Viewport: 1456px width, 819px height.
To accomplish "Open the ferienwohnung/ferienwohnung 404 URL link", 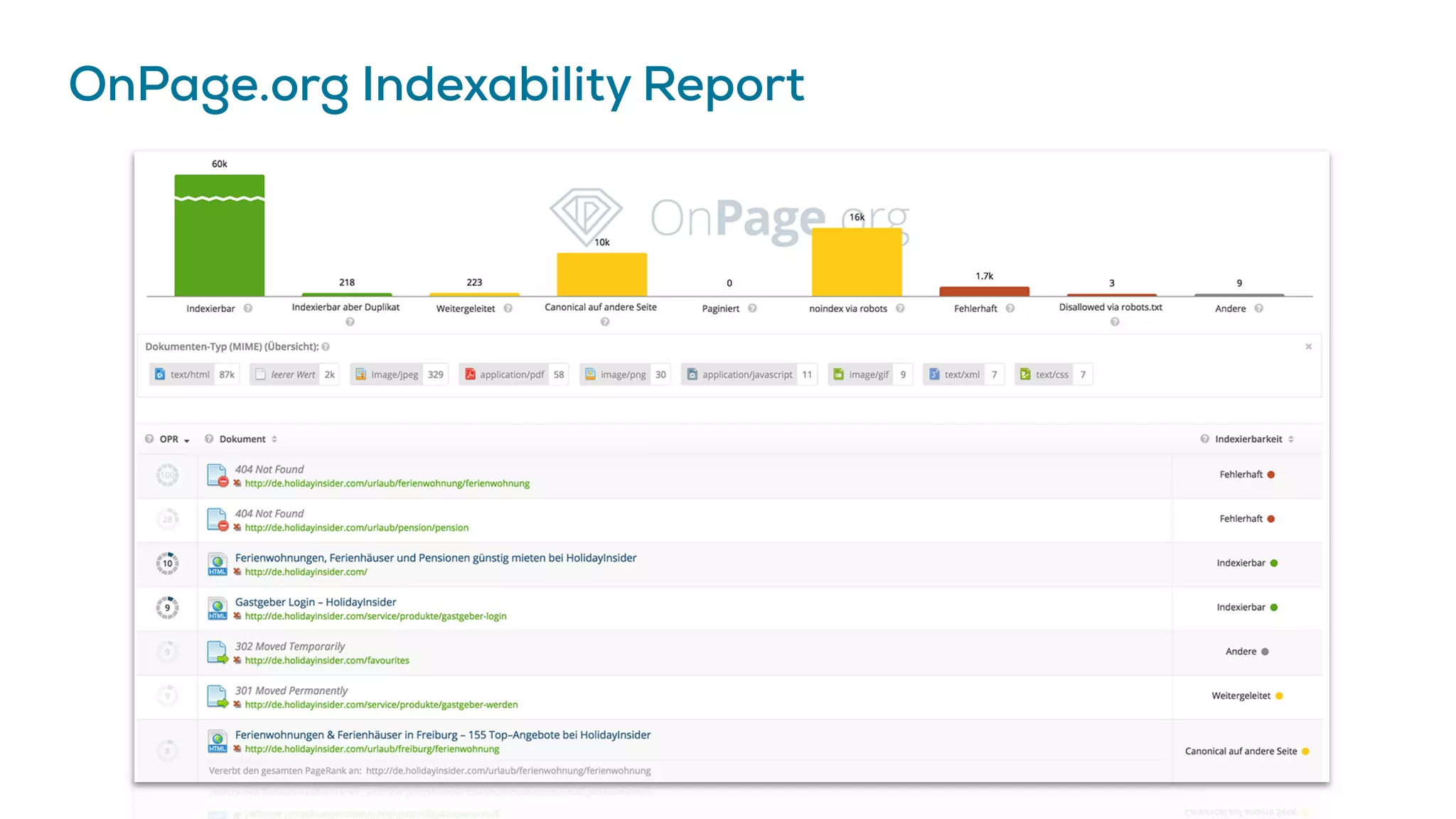I will pyautogui.click(x=387, y=483).
